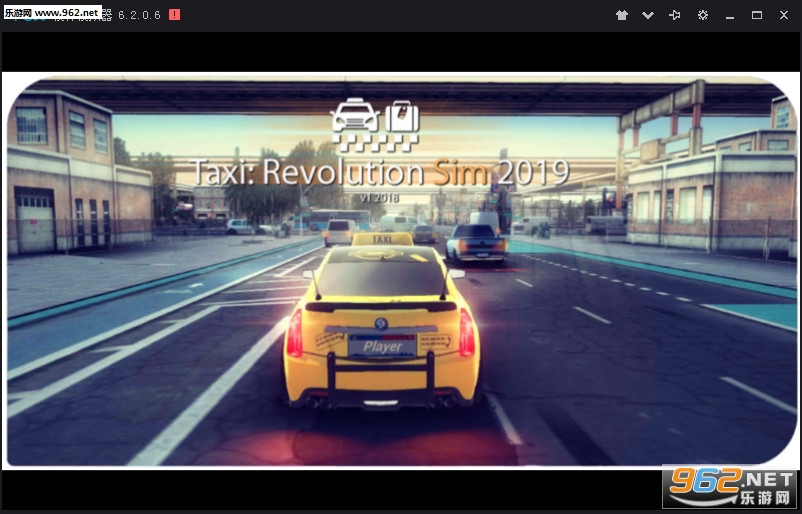Open the skin theme shirt icon
802x514 pixels.
[x=621, y=15]
